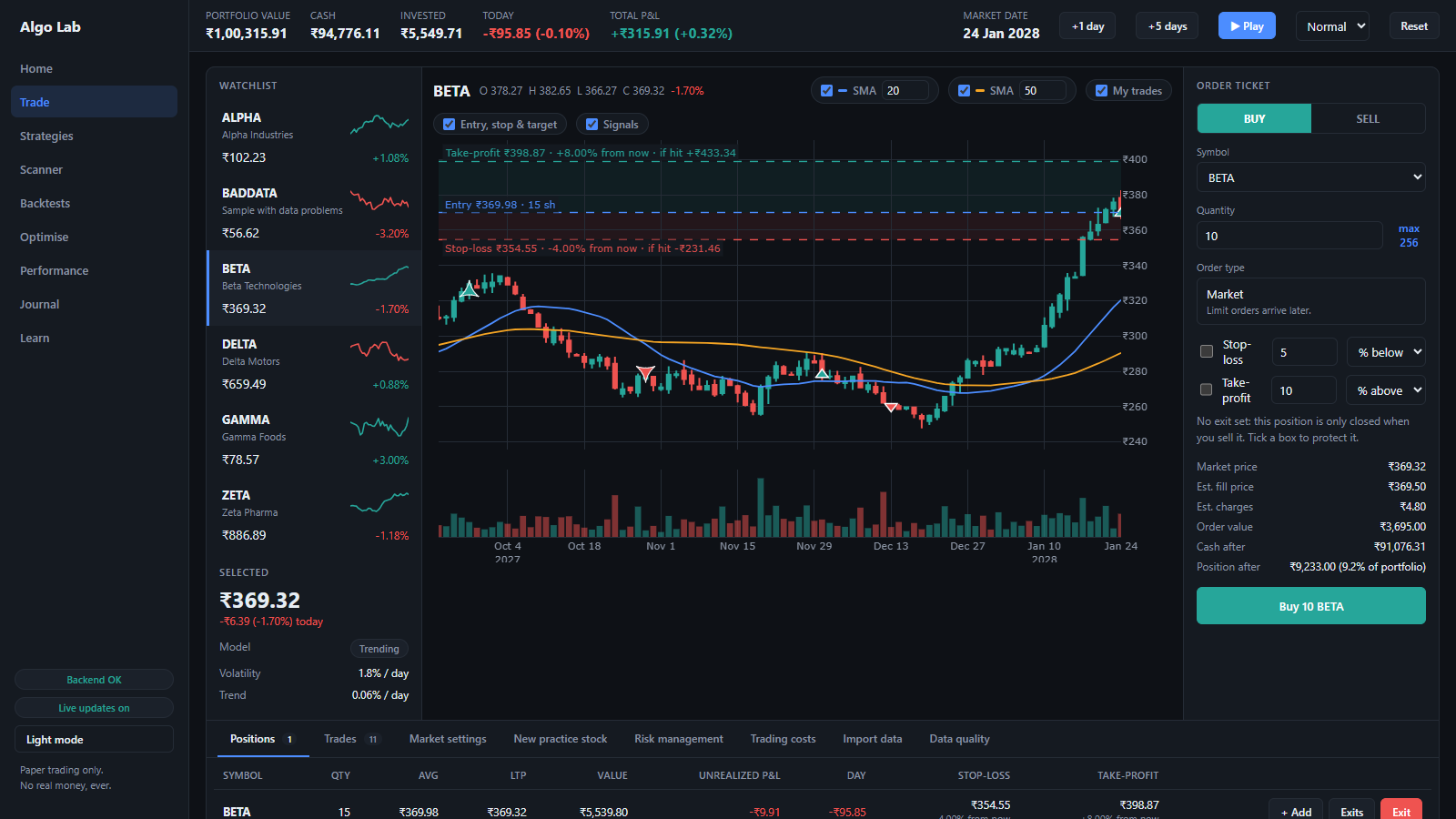Screen dimensions: 1456x819
Task: Enable the Take-profit checkbox in order ticket
Action: 1207,389
